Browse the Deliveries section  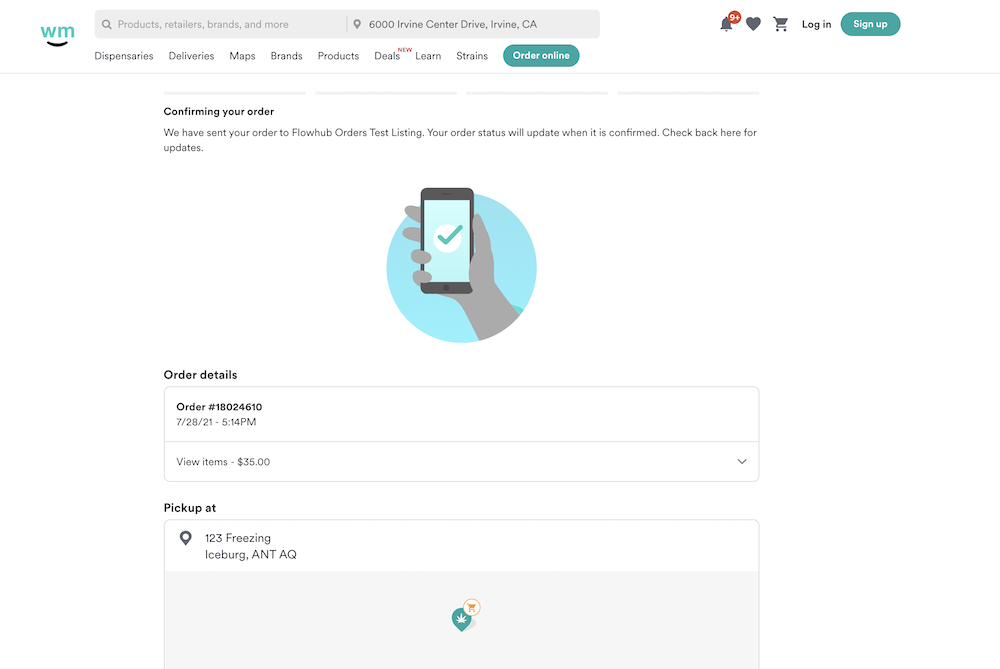(x=191, y=56)
